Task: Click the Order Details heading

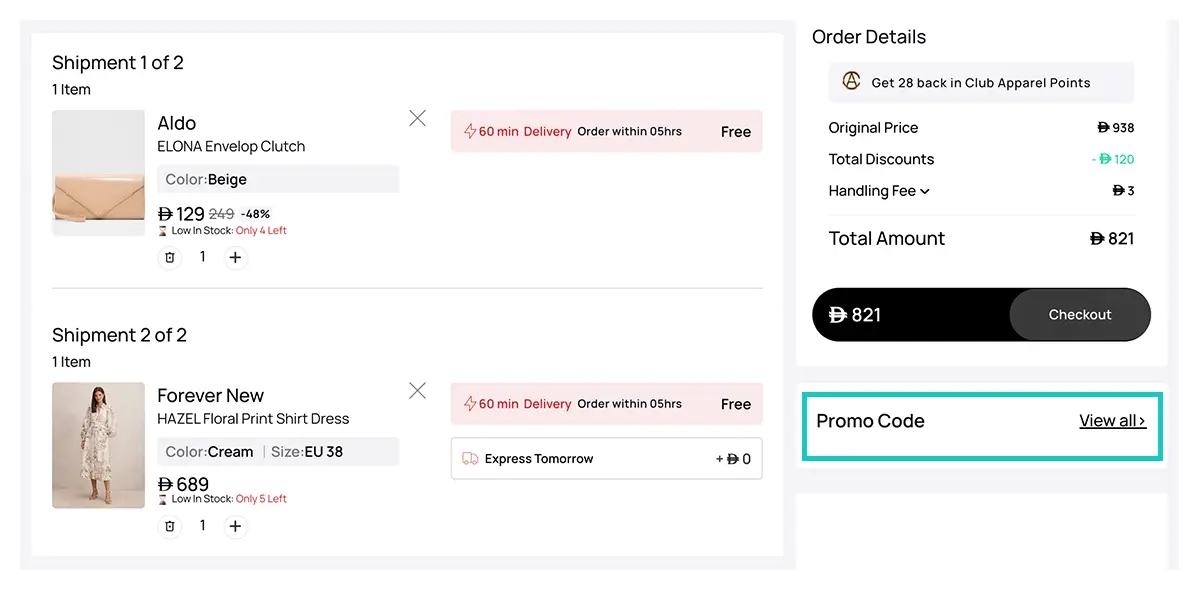Action: click(x=869, y=37)
